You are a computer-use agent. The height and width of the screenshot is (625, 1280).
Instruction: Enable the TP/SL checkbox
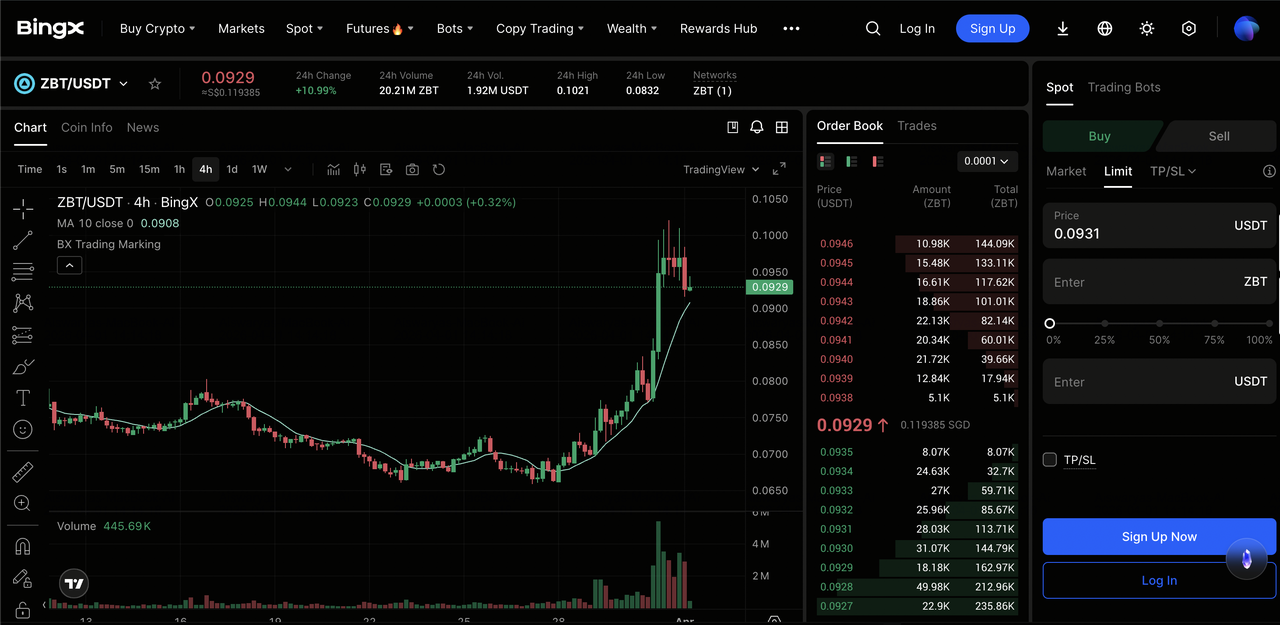(1050, 460)
